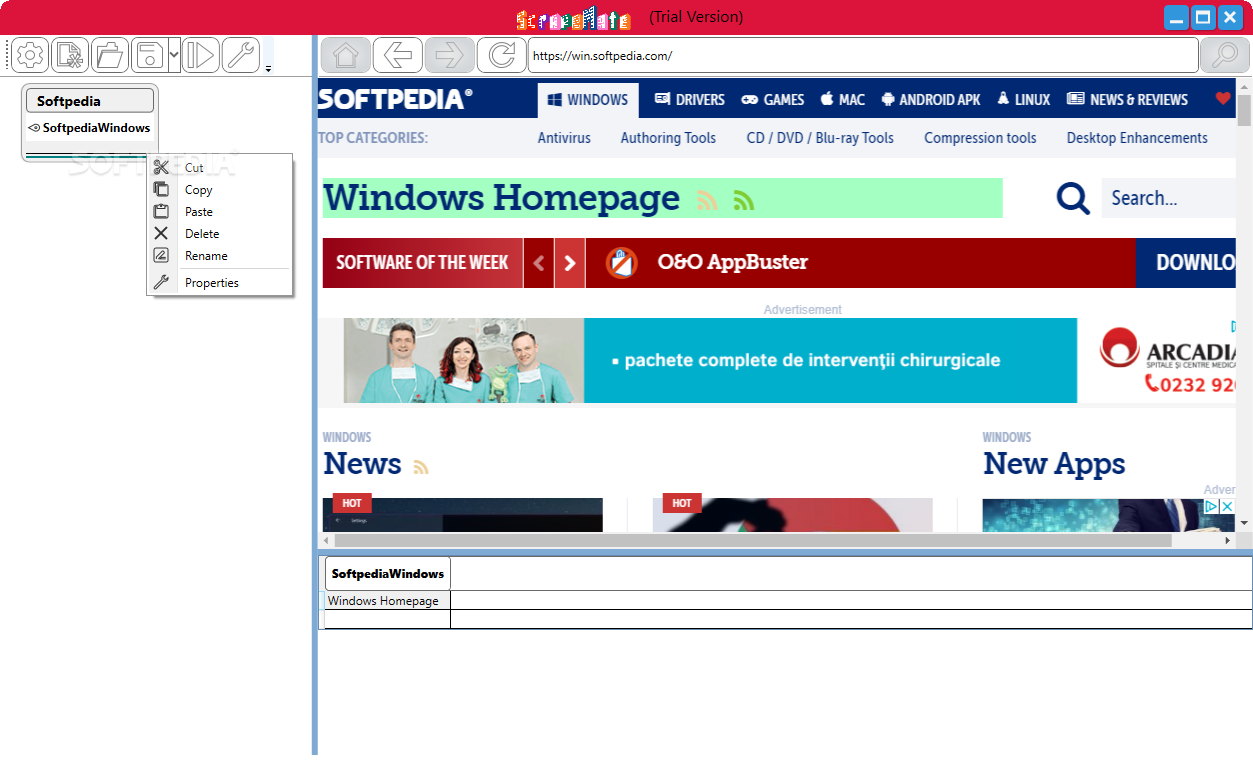
Task: Navigate forward with the right arrow button
Action: click(450, 55)
